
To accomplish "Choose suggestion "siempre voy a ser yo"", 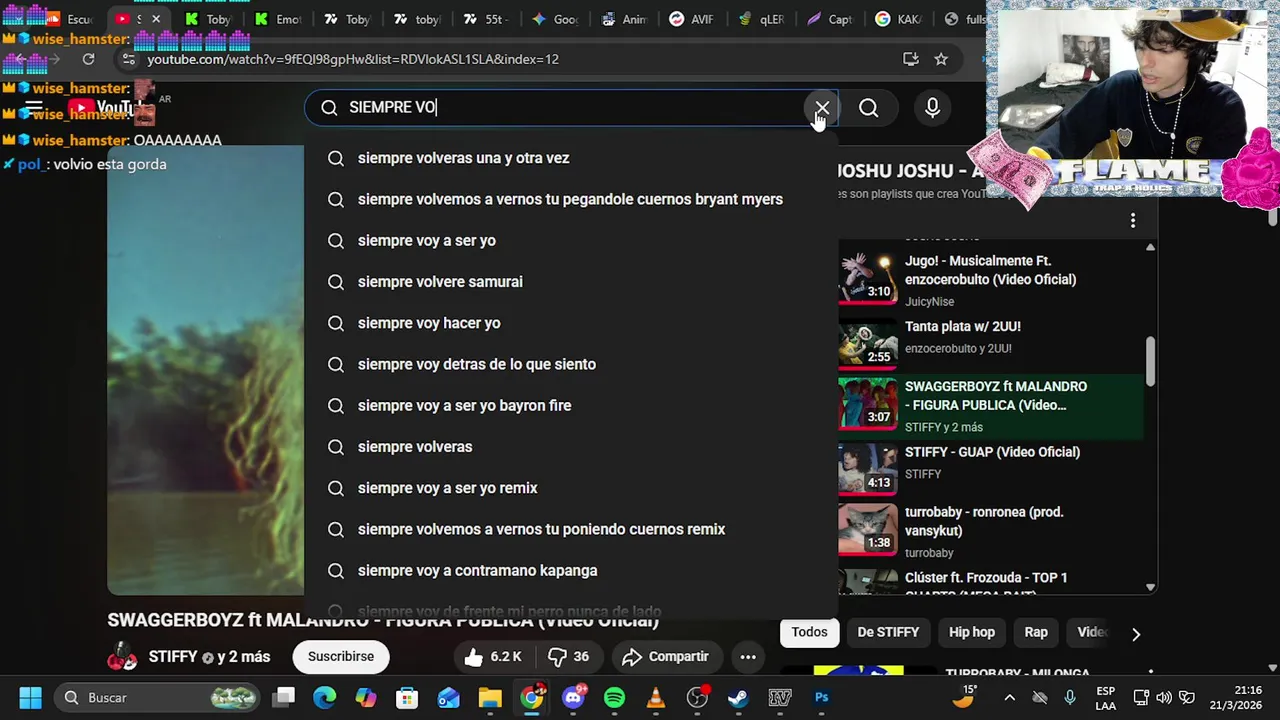I will pos(571,240).
